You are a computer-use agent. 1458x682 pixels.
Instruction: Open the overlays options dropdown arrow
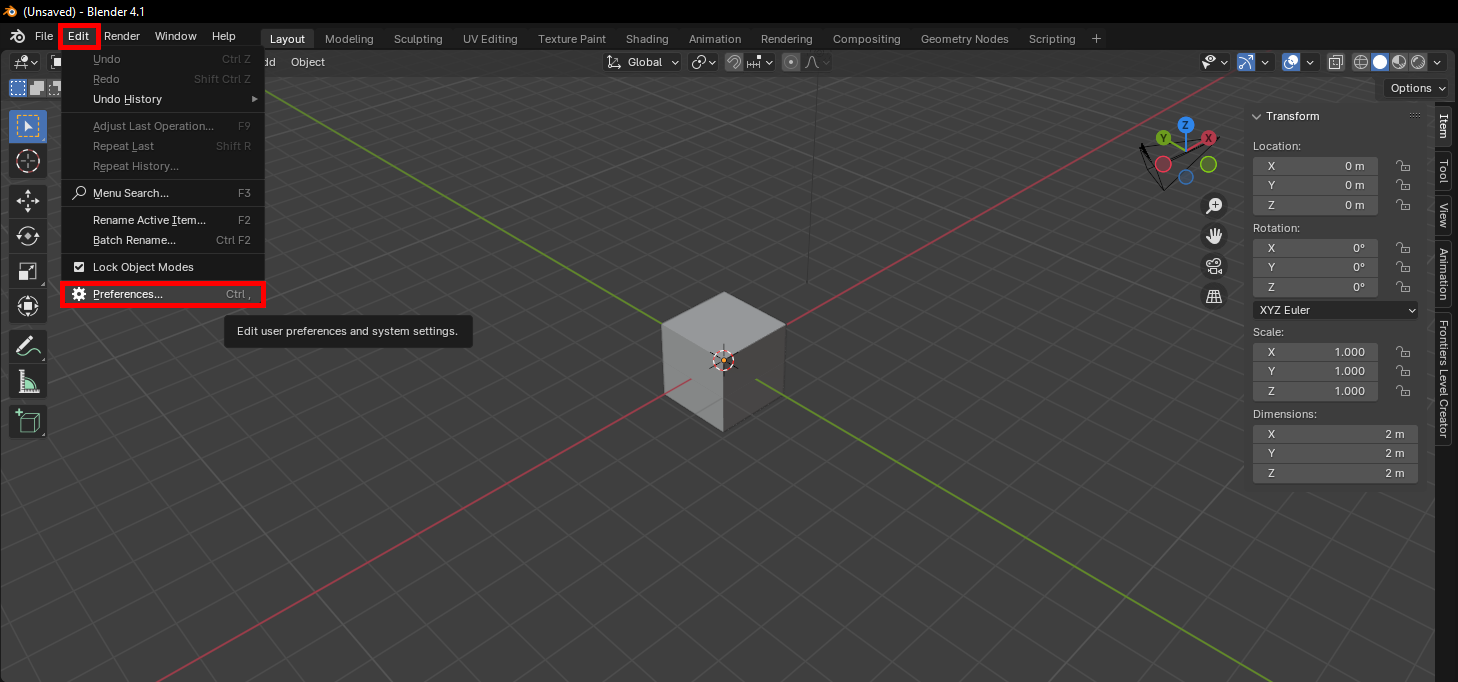click(x=1310, y=62)
